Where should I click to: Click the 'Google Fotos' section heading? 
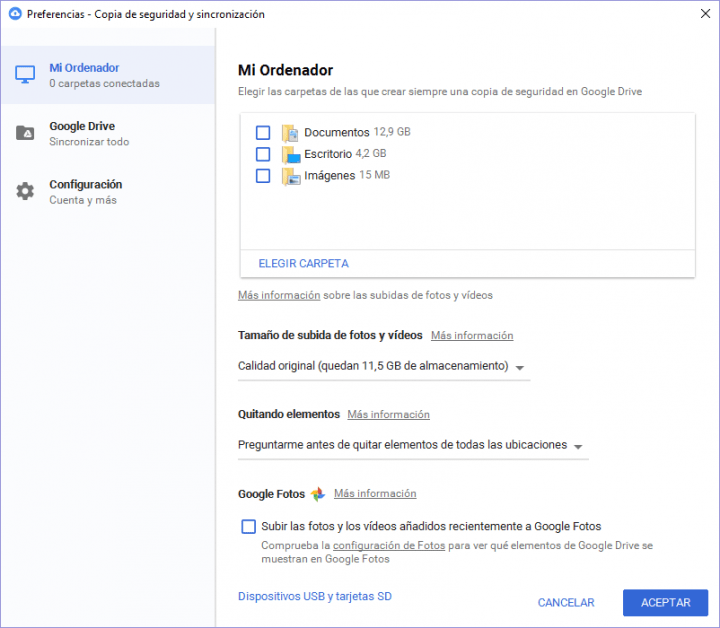(271, 494)
